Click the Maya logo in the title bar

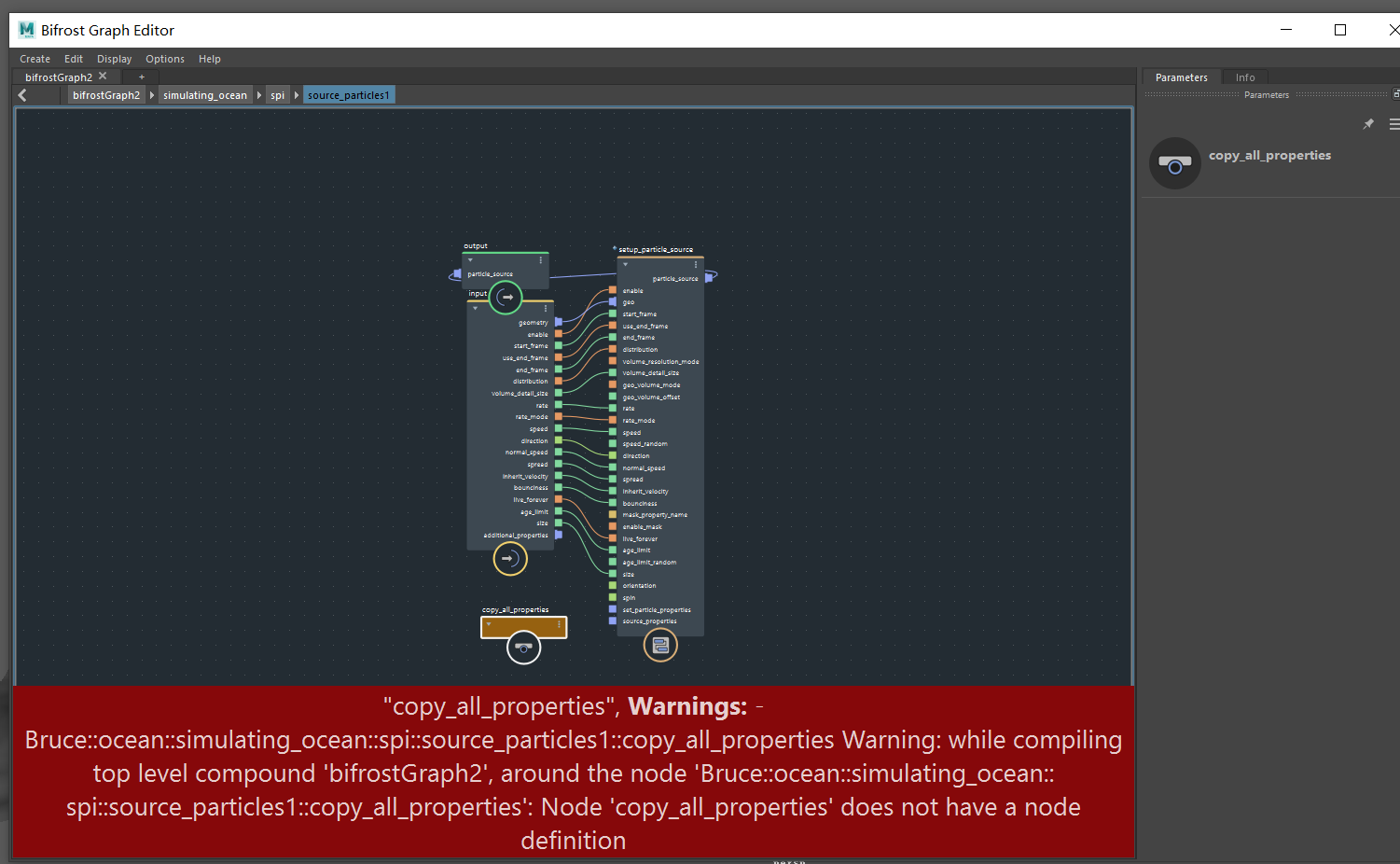click(25, 29)
